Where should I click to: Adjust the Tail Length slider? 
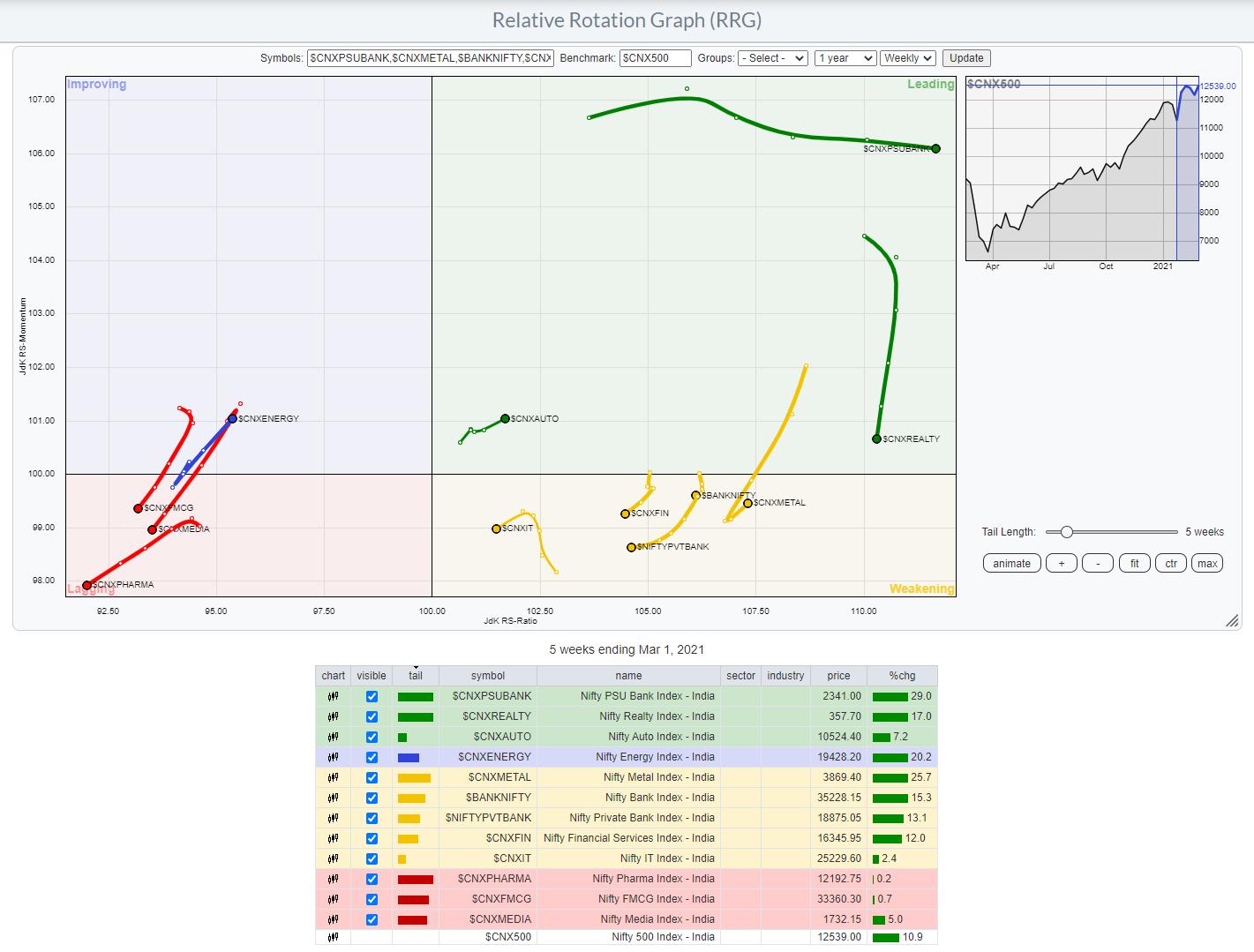[1067, 532]
